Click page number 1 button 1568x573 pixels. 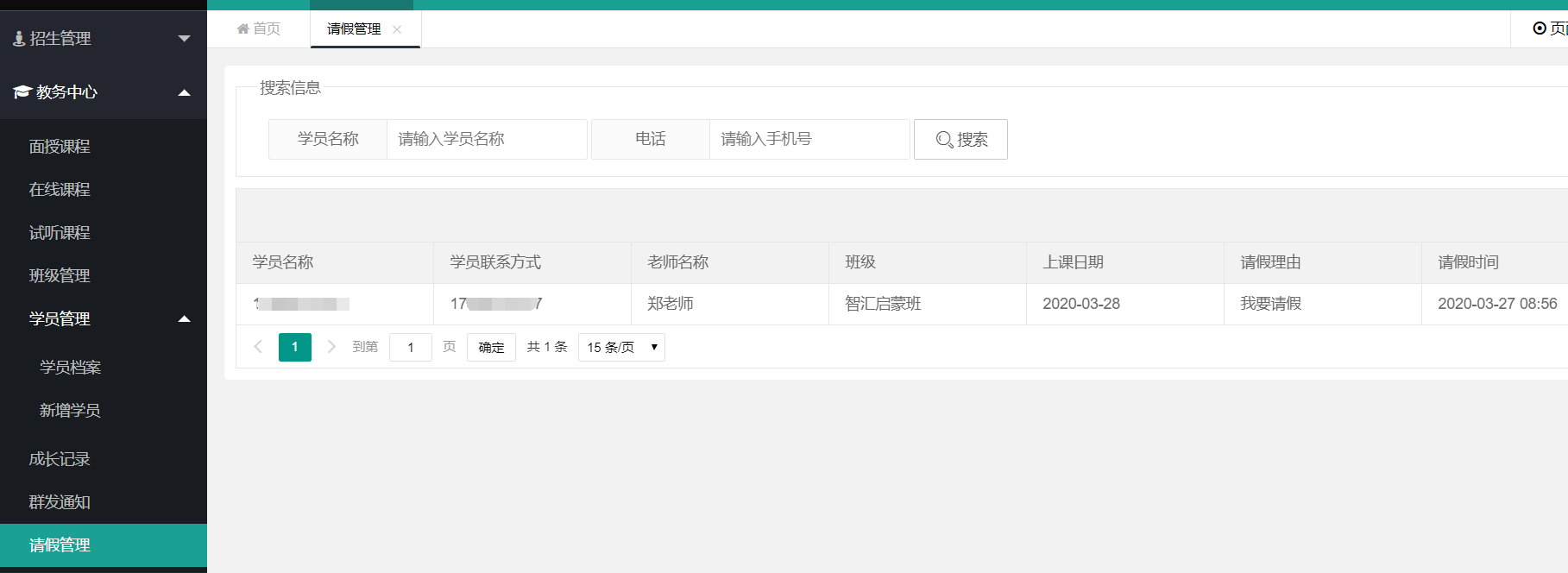pos(295,347)
